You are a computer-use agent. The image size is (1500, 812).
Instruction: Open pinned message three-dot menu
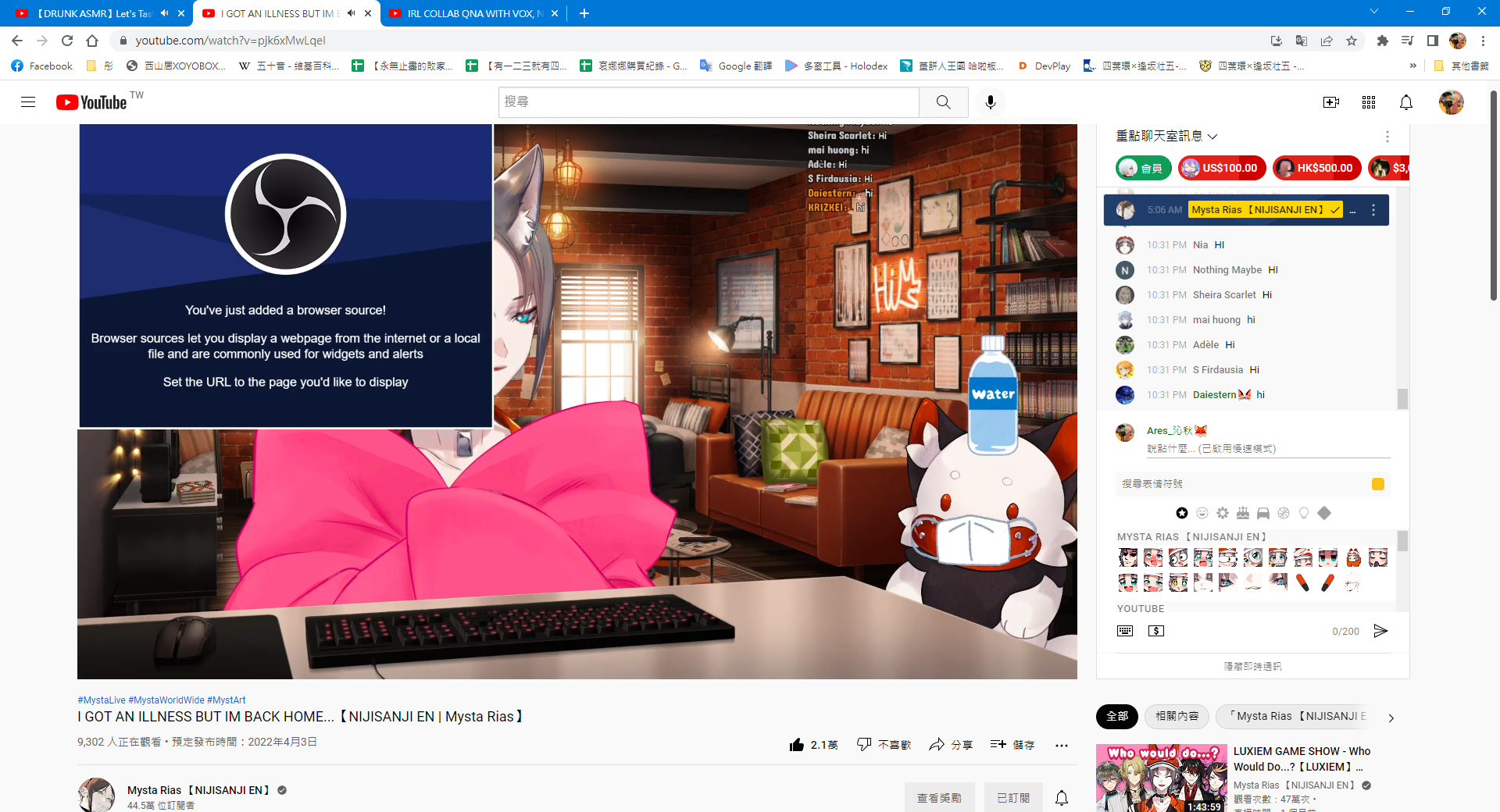[1373, 210]
